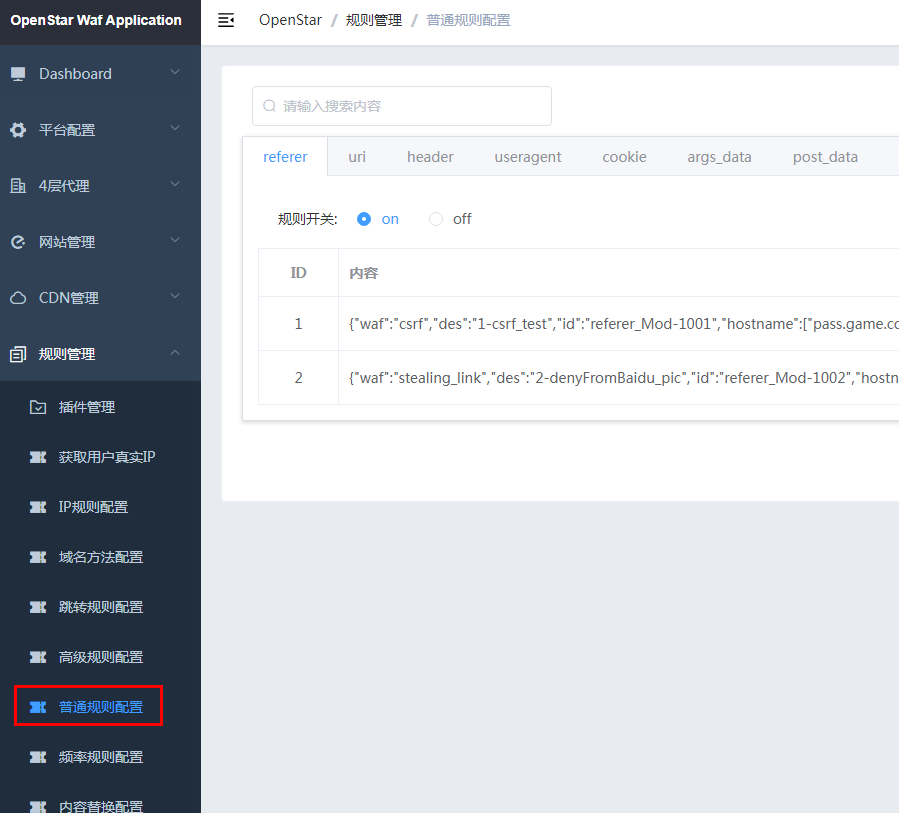Image resolution: width=899 pixels, height=813 pixels.
Task: Click the ID column header
Action: pos(298,273)
